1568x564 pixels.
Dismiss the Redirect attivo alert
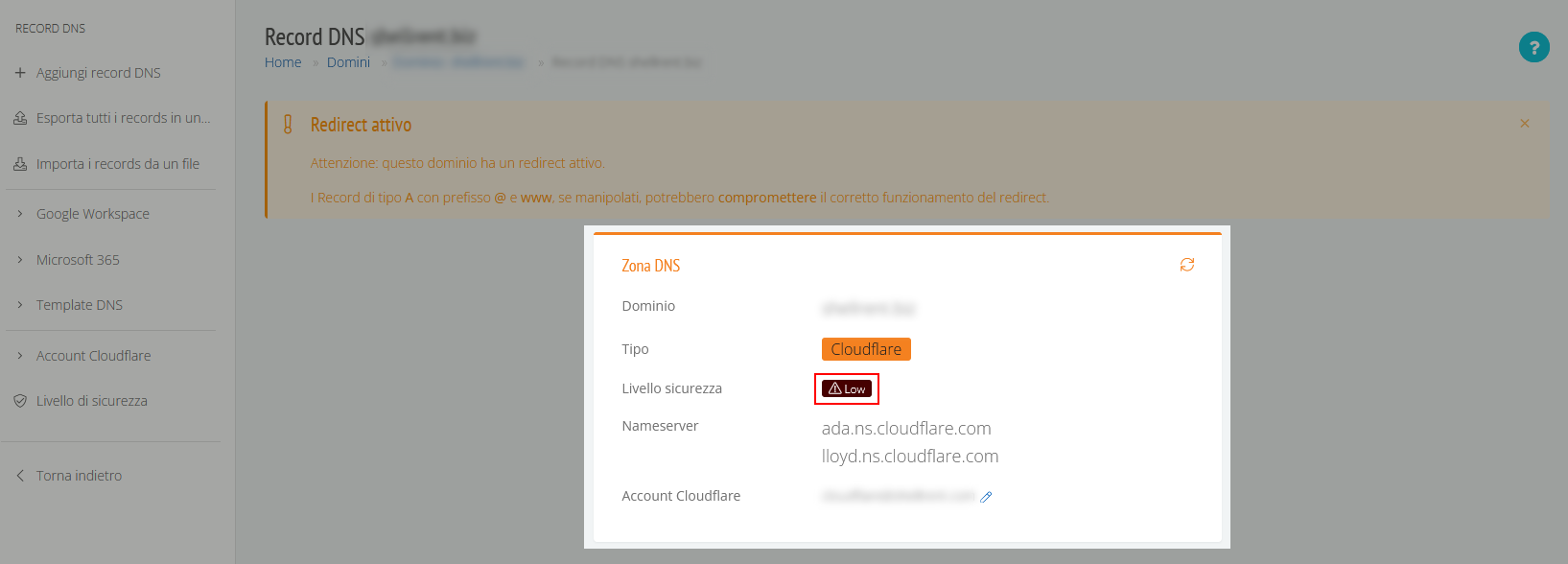coord(1525,124)
